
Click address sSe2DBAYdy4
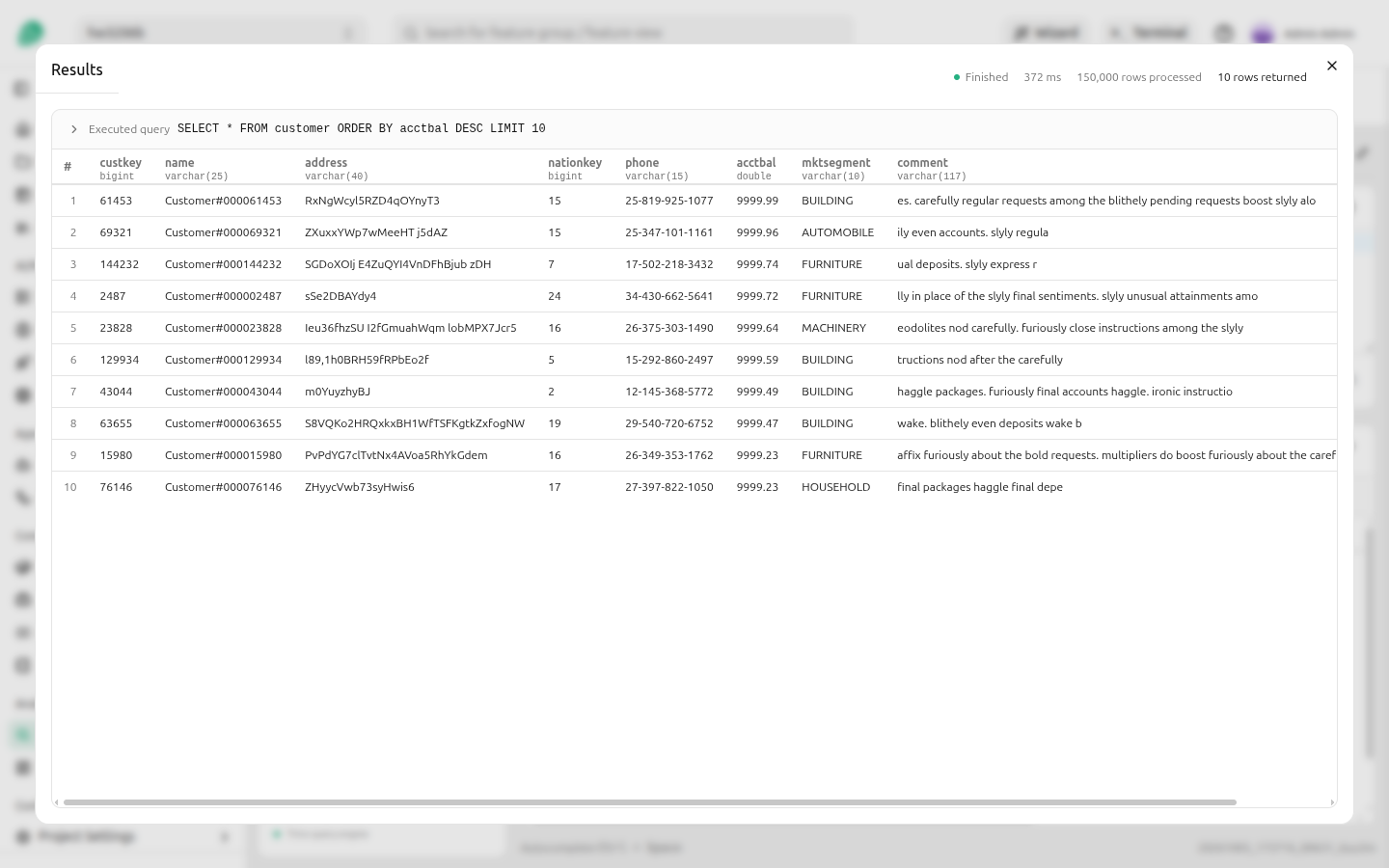point(340,296)
